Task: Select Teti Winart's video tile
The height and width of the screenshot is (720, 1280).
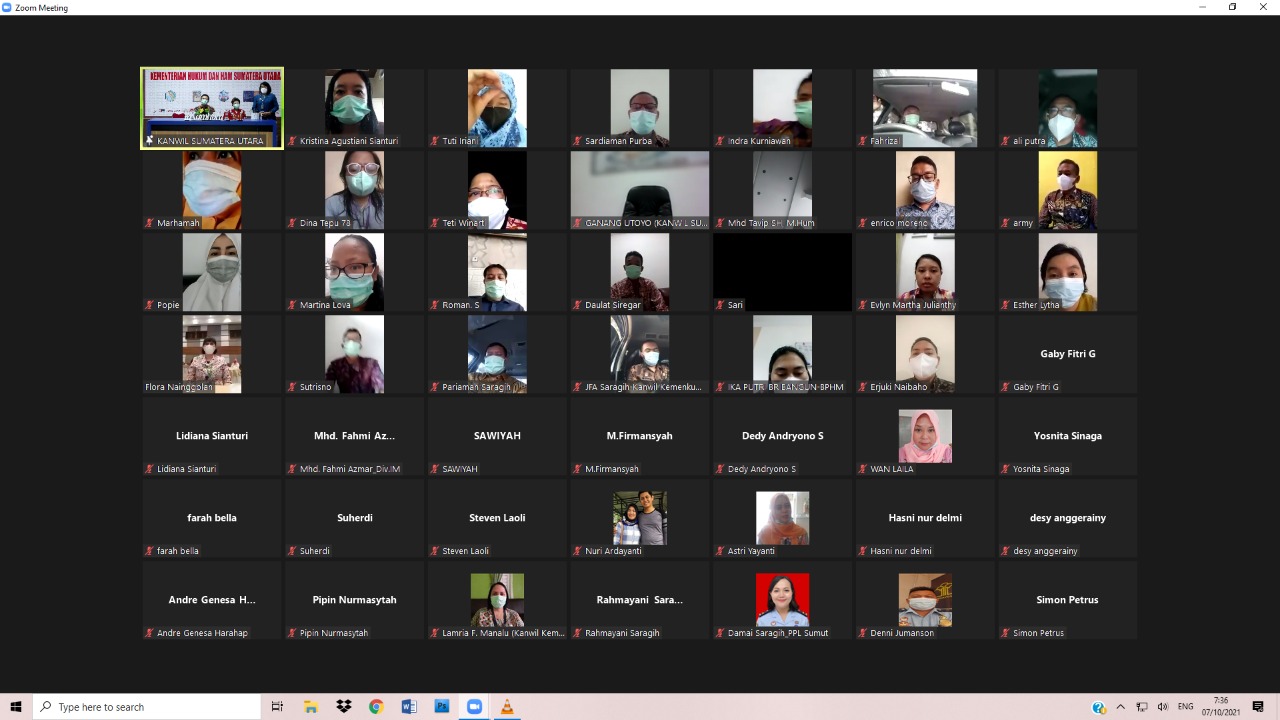Action: point(497,190)
